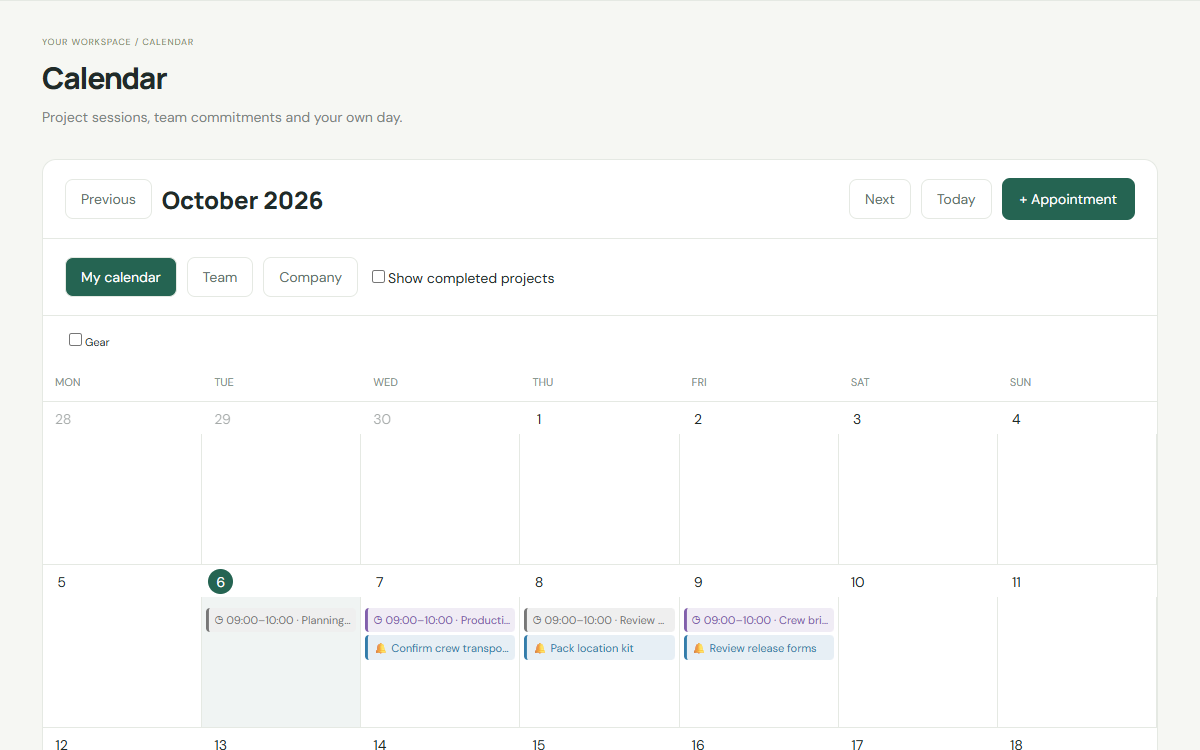Click the bell icon on Review release forms
This screenshot has height=750, width=1200.
698,648
